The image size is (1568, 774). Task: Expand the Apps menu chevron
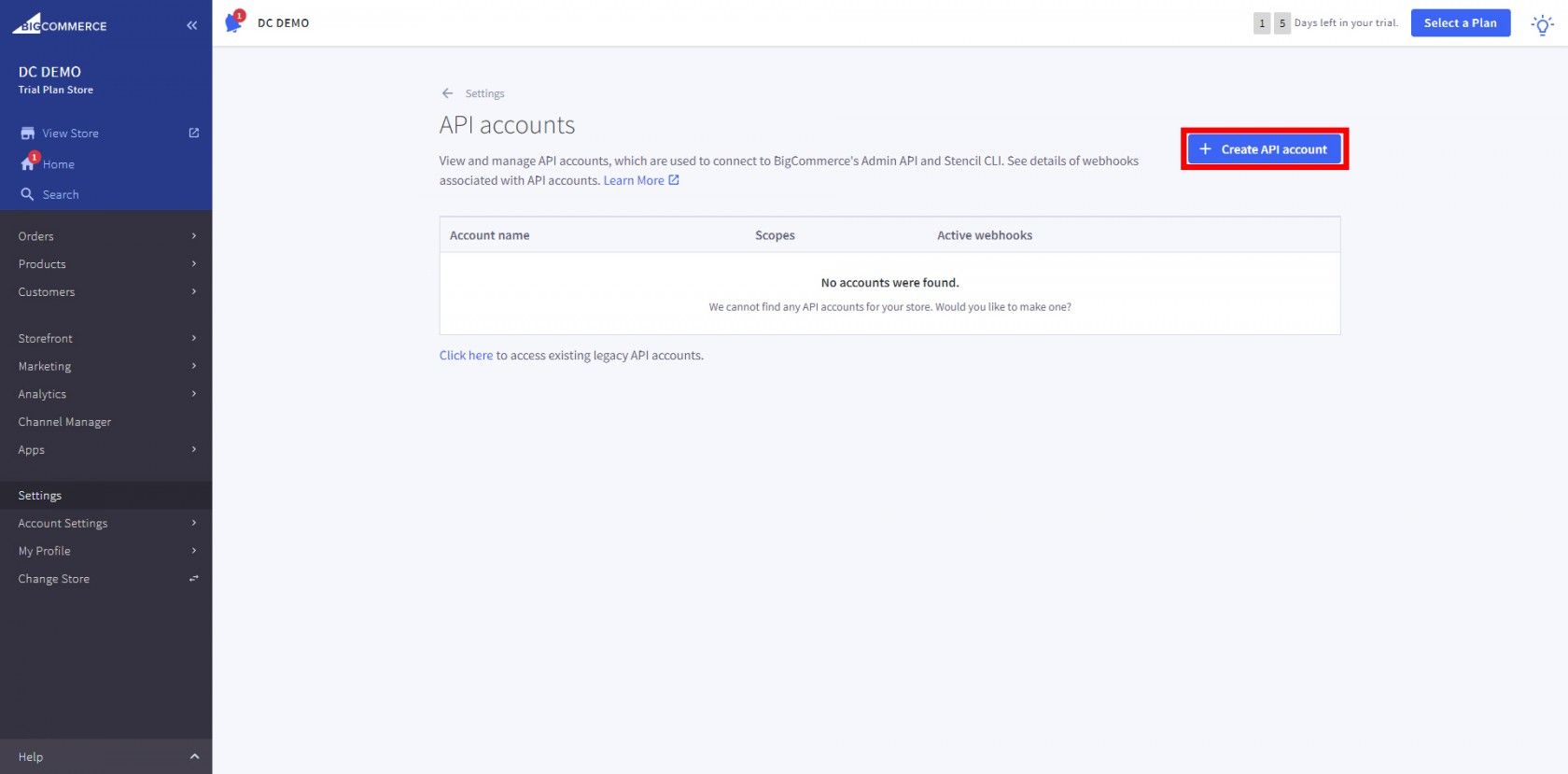194,449
